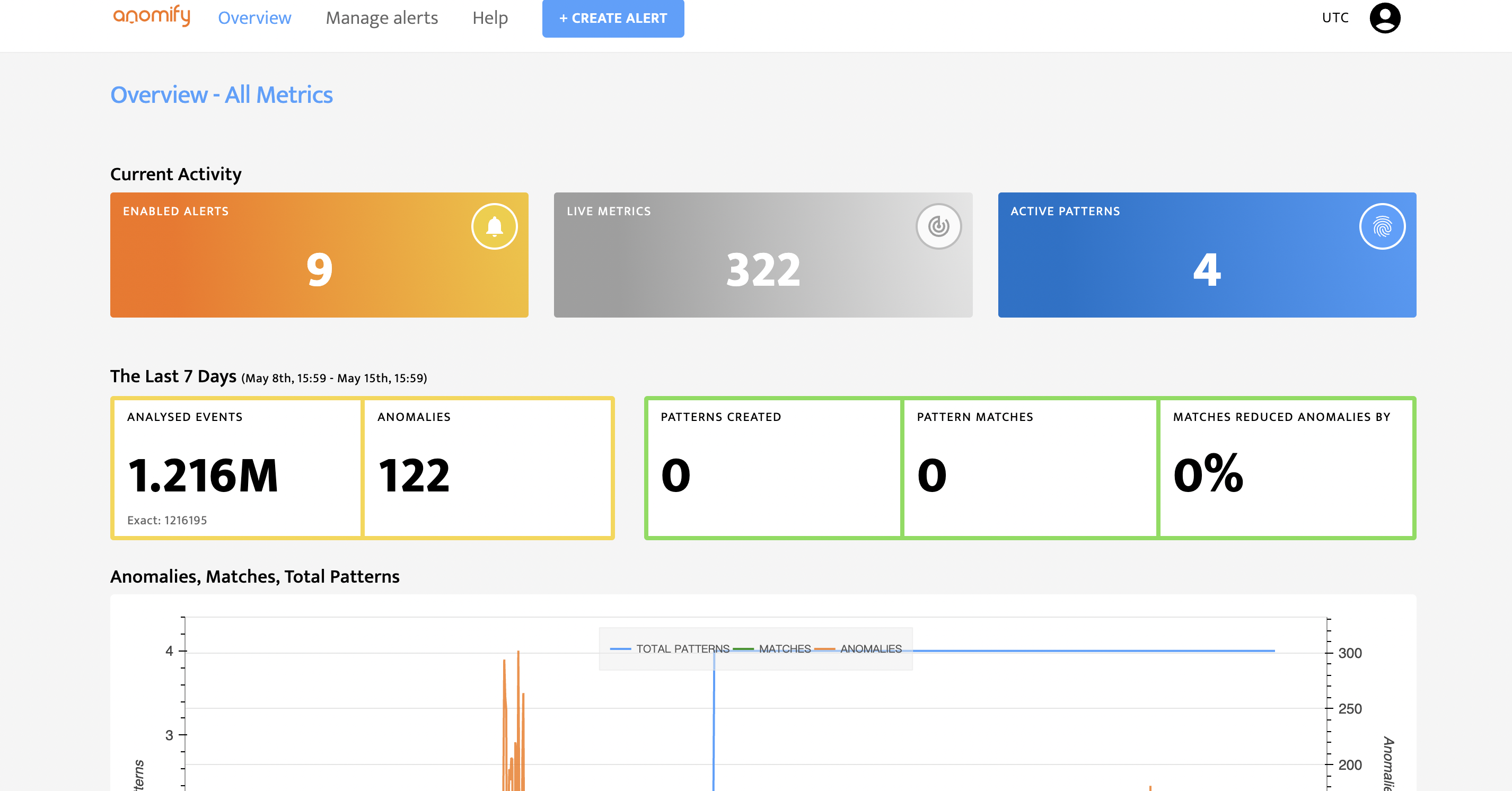The height and width of the screenshot is (791, 1512).
Task: Click the Anomalies value 122
Action: click(414, 474)
